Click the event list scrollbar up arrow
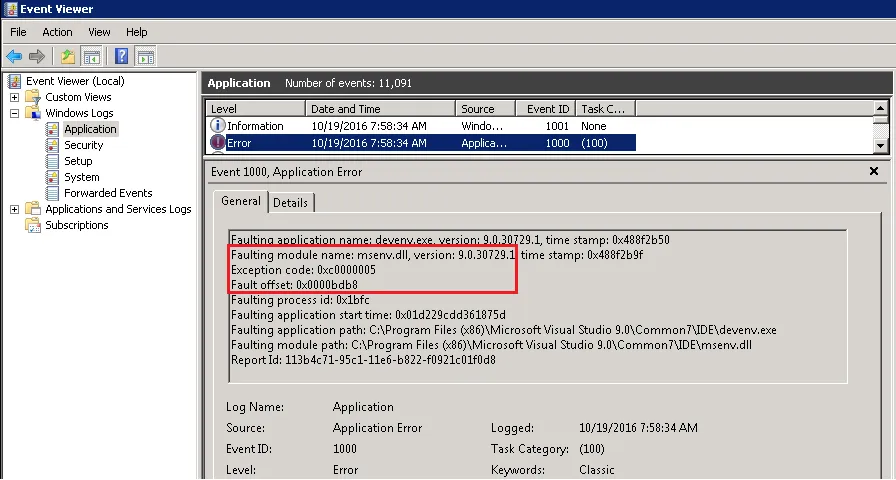The image size is (896, 480). (x=880, y=108)
